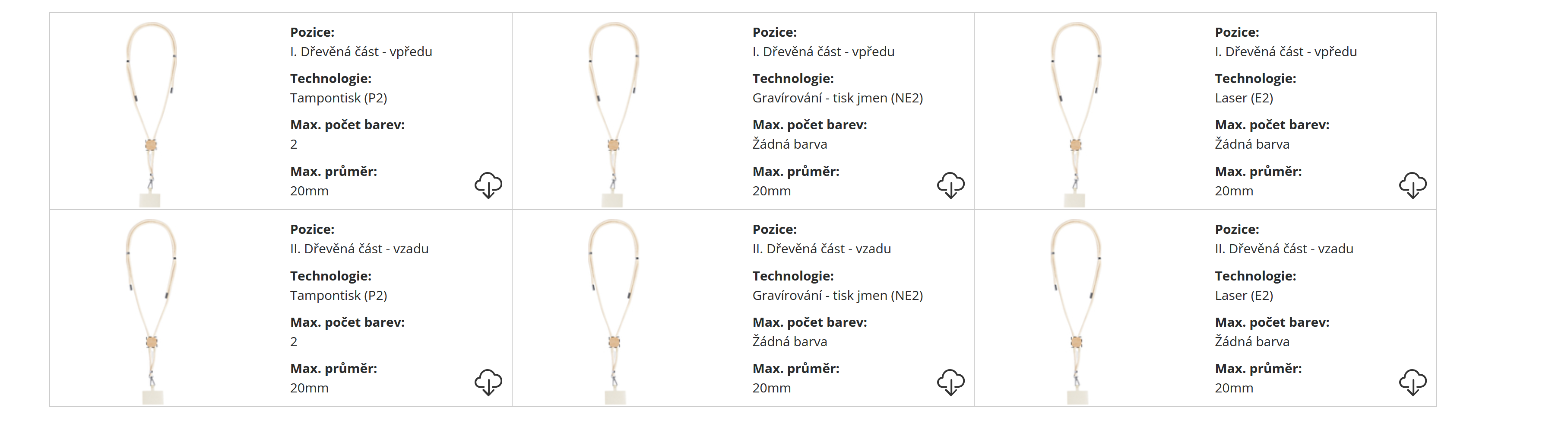Click "Tampontisk (P2)" text in the vpředu card
1568x424 pixels.
(339, 98)
